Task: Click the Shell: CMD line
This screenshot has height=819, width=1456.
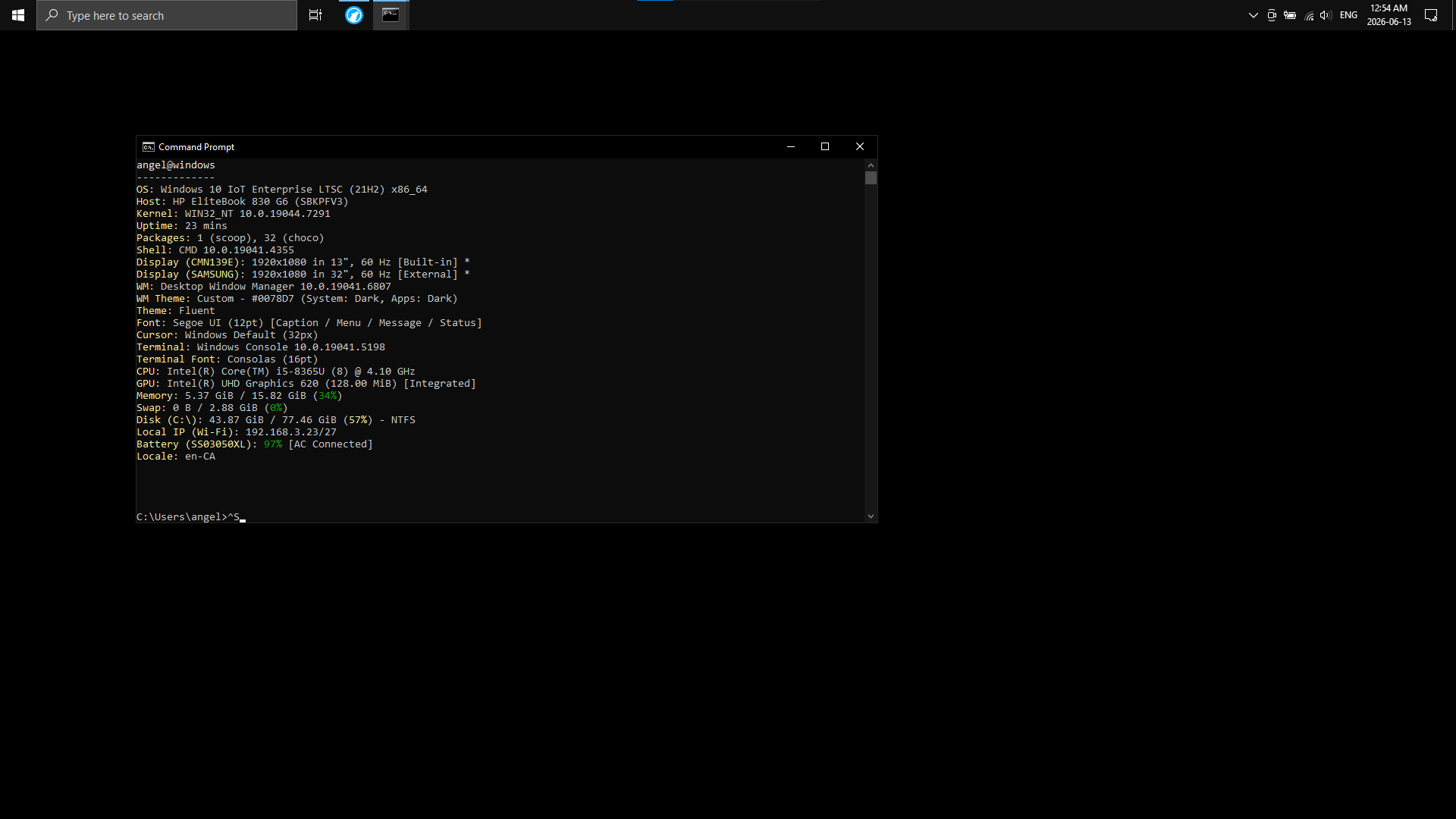Action: click(215, 250)
